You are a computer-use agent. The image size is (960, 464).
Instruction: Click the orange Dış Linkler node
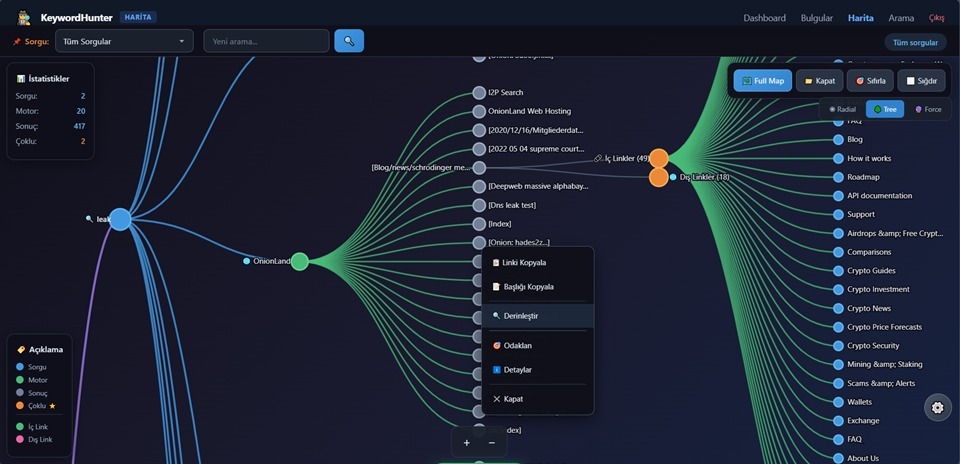point(659,178)
